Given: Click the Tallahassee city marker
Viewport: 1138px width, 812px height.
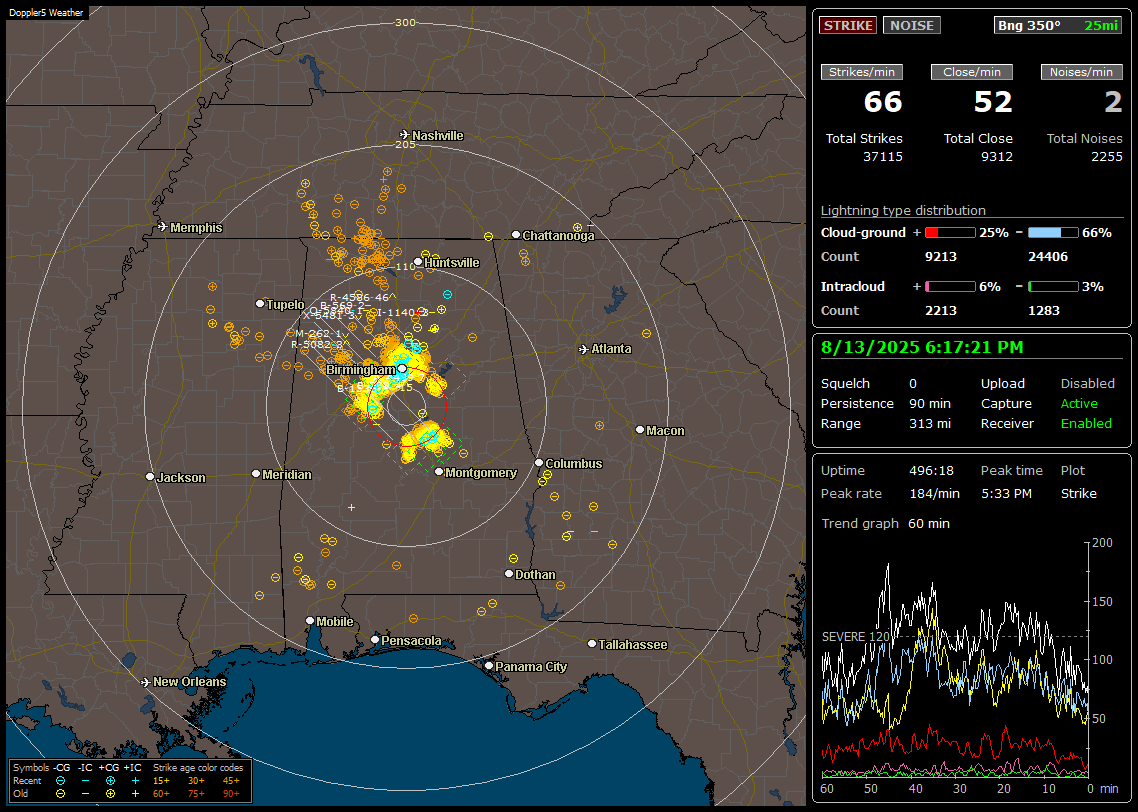Looking at the screenshot, I should pos(592,644).
